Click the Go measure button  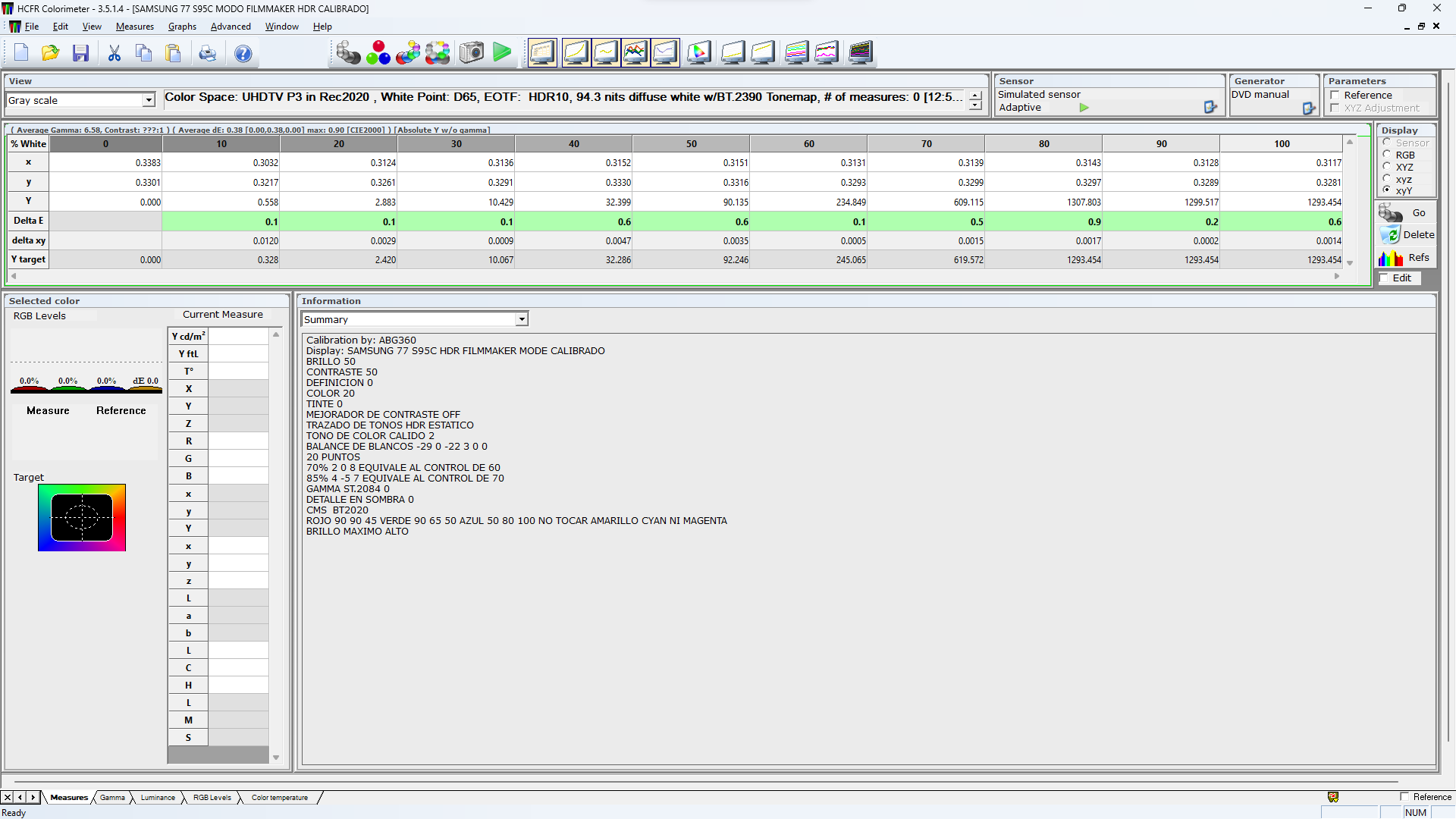[1404, 213]
